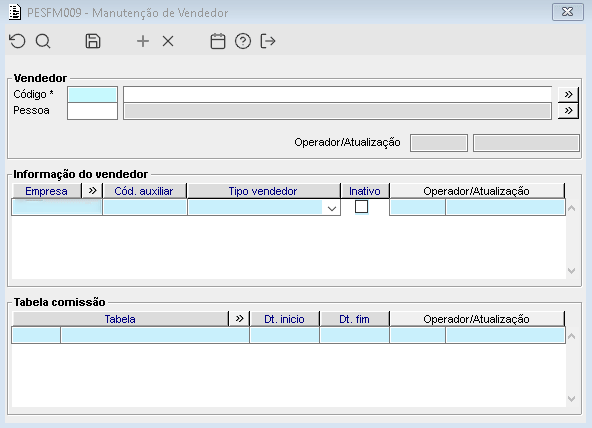Focus the Código input field
This screenshot has width=592, height=428.
[x=92, y=94]
